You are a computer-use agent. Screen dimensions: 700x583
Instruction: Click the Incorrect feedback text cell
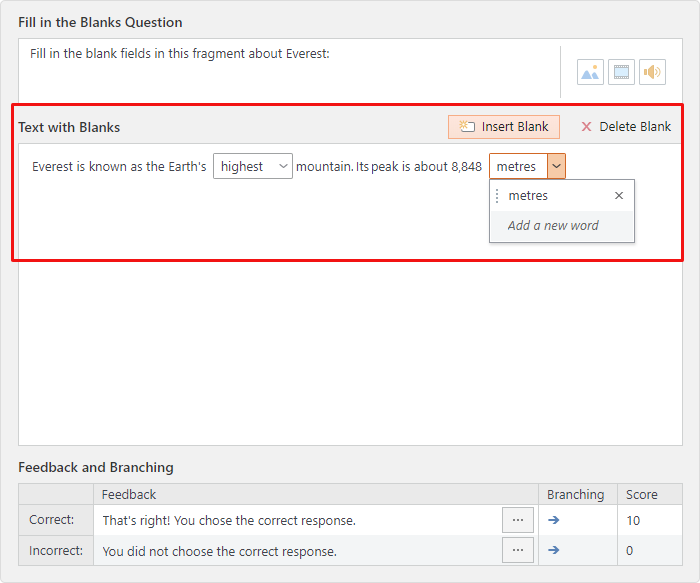pos(298,550)
